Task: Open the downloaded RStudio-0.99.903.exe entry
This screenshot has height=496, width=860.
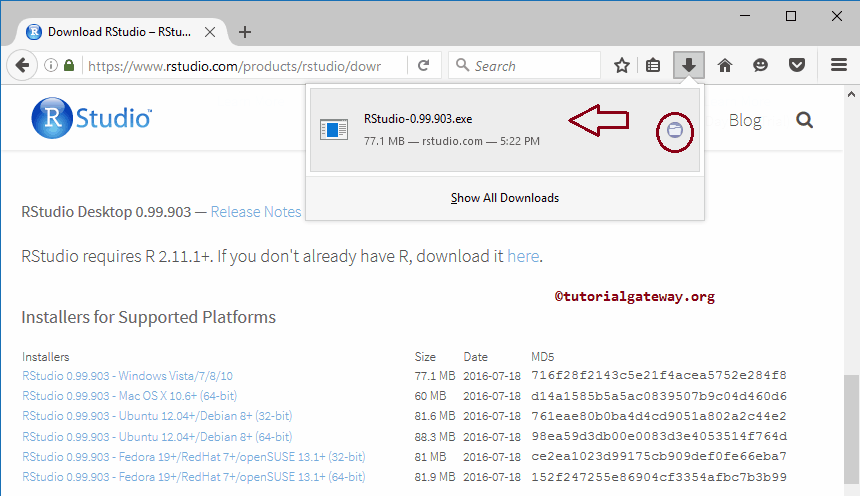Action: tap(505, 130)
